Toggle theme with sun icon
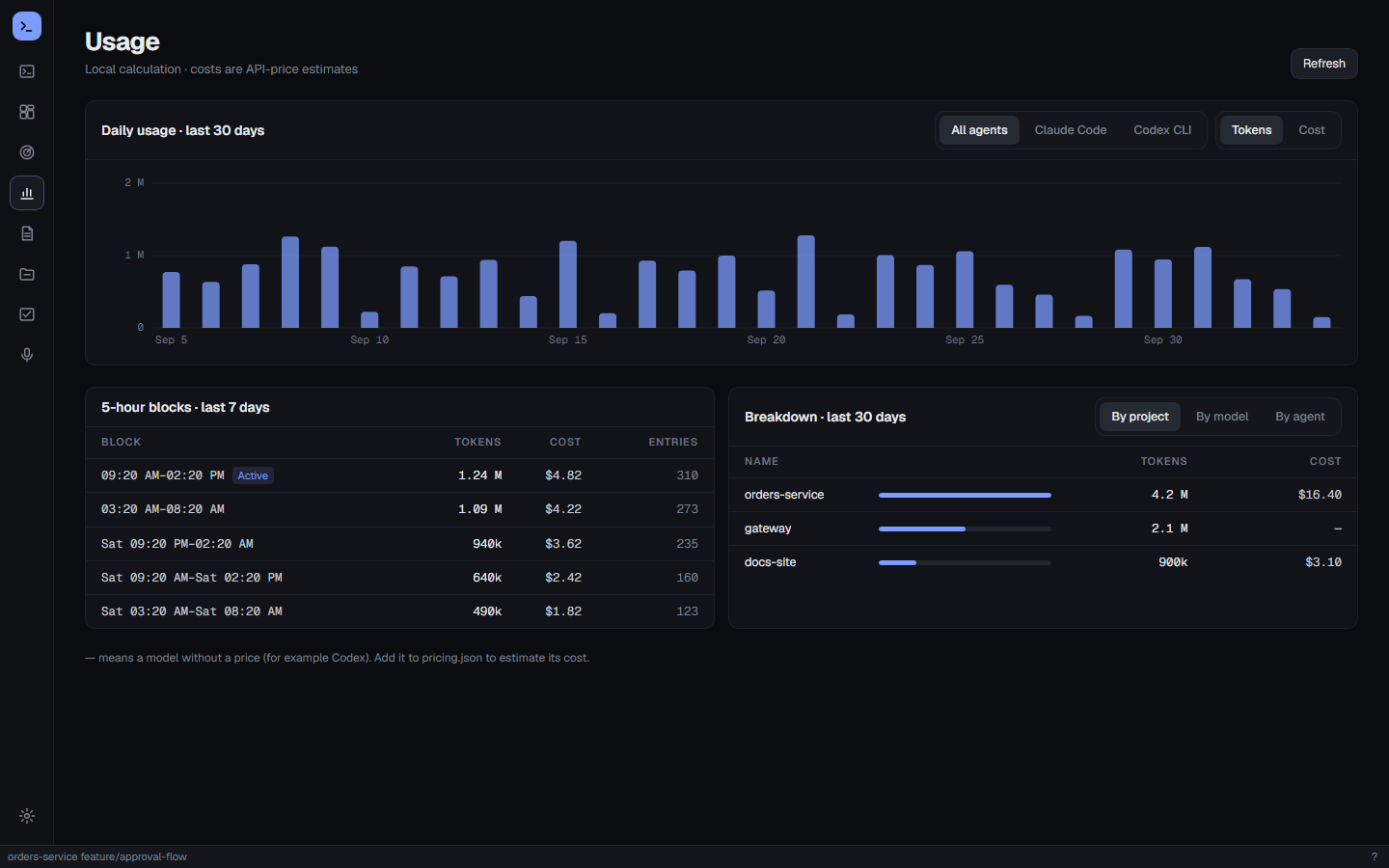 point(27,816)
